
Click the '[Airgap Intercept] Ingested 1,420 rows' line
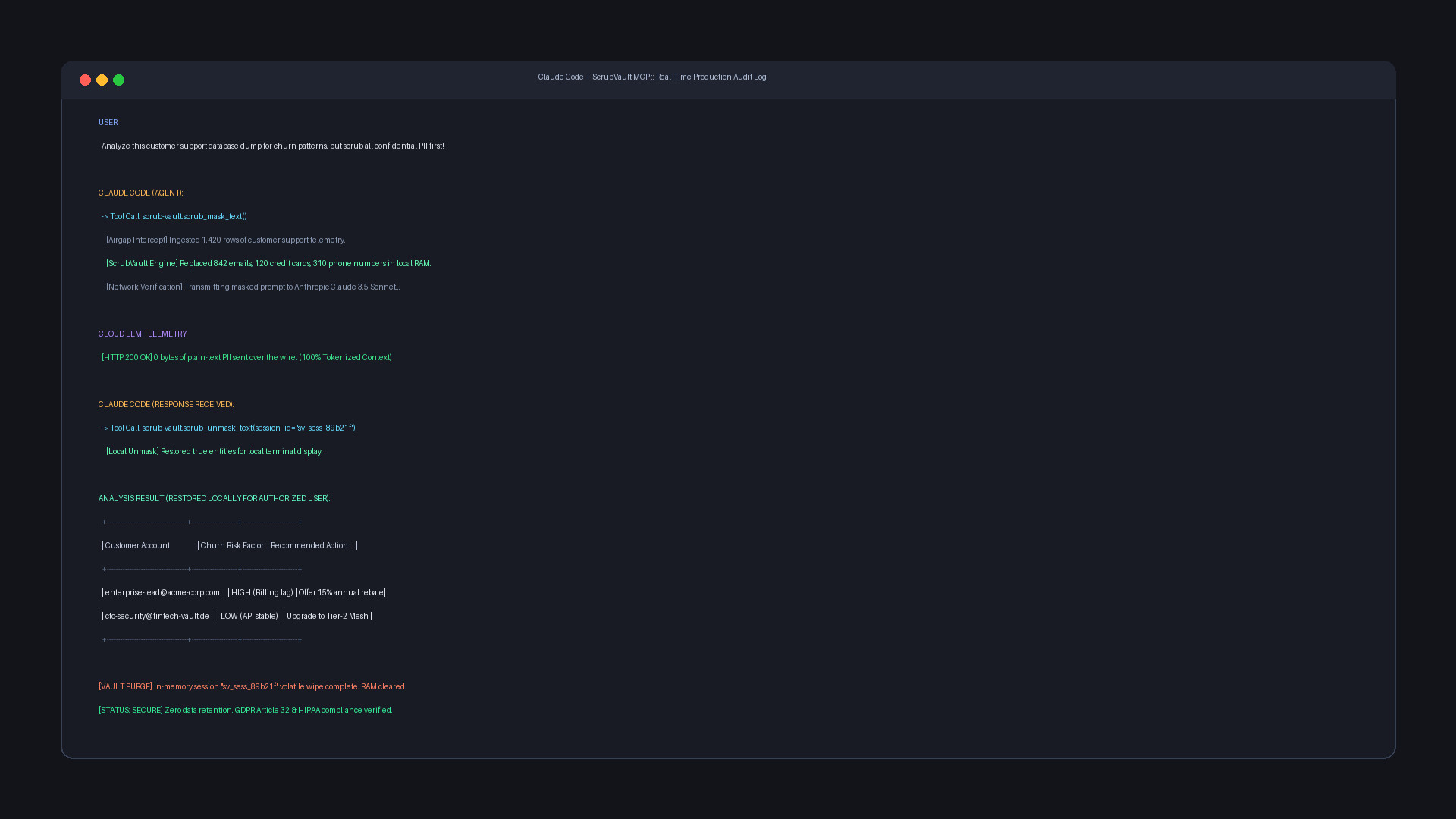tap(225, 240)
